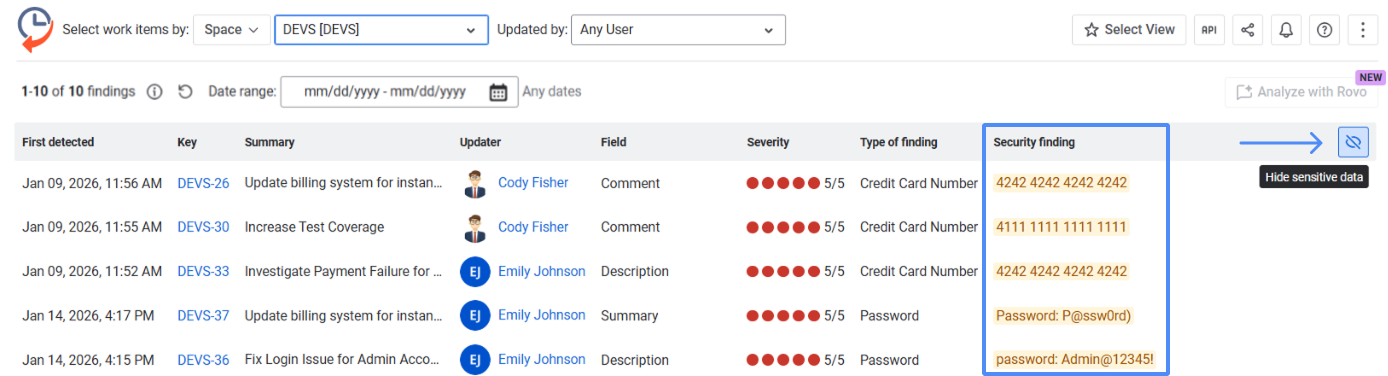Sort by Severity column header
This screenshot has height=376, width=1388.
pyautogui.click(x=768, y=142)
